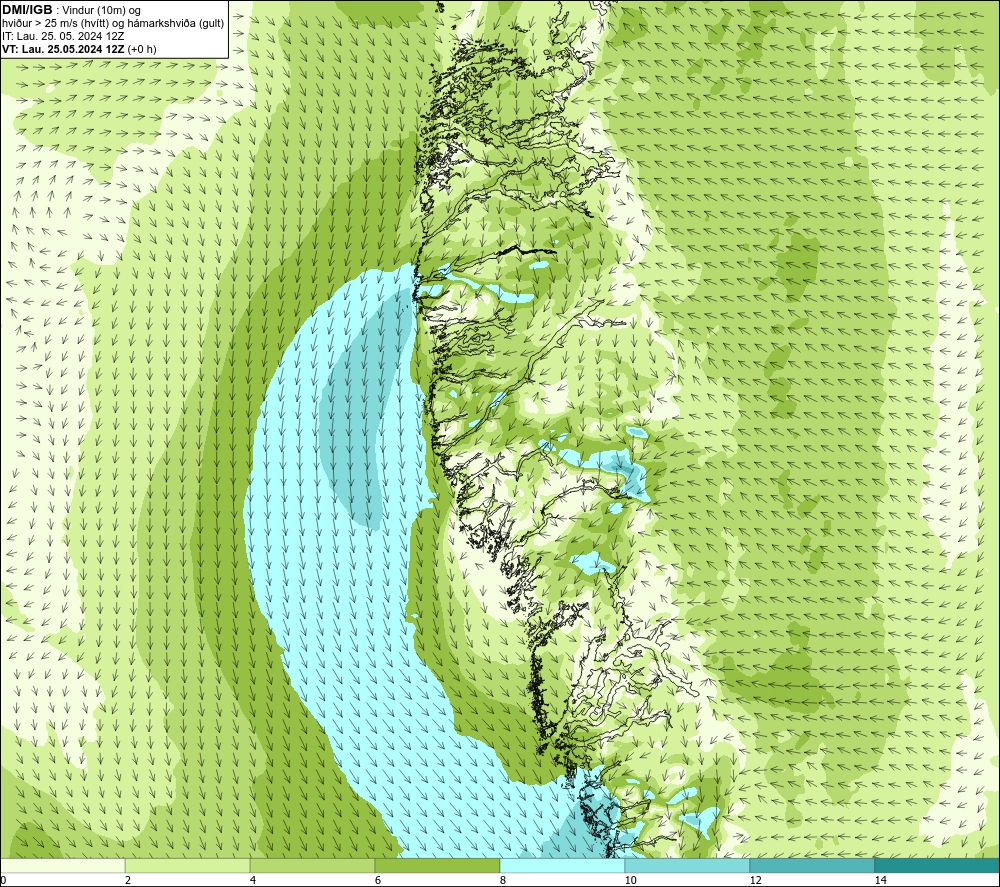Click the 12–14 m/s teal legend swatch
The height and width of the screenshot is (887, 1000).
click(x=812, y=865)
